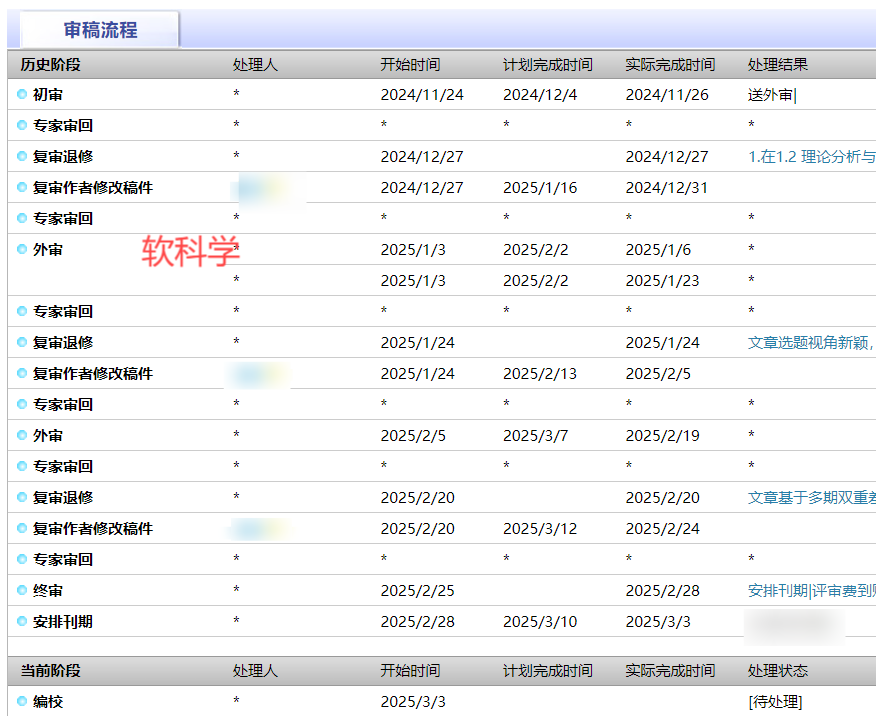Select the 送外审 result text
This screenshot has width=876, height=716.
pos(770,95)
